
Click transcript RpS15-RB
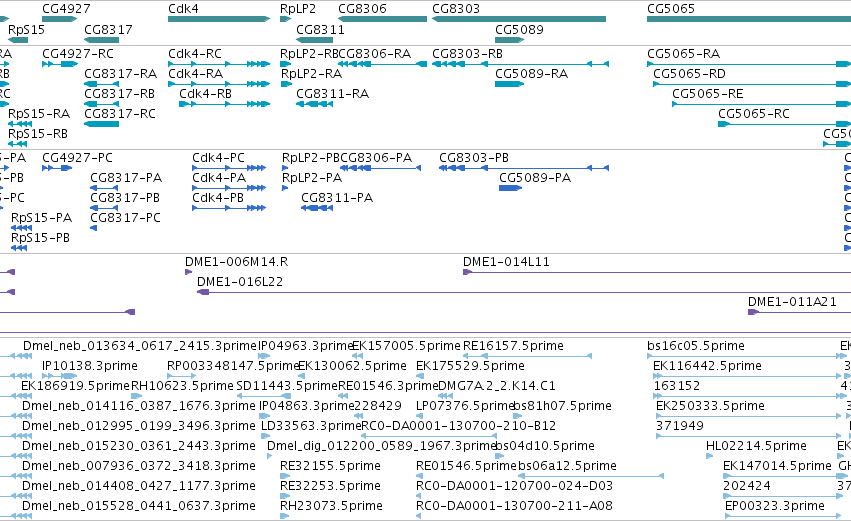point(38,134)
